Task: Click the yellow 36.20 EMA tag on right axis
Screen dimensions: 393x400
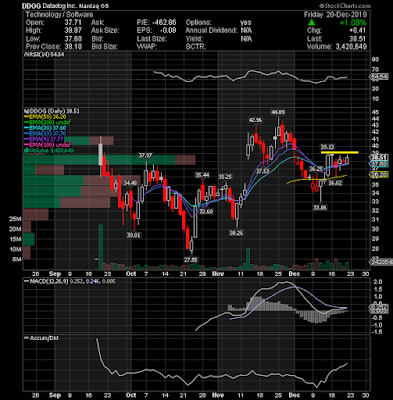Action: click(x=380, y=175)
